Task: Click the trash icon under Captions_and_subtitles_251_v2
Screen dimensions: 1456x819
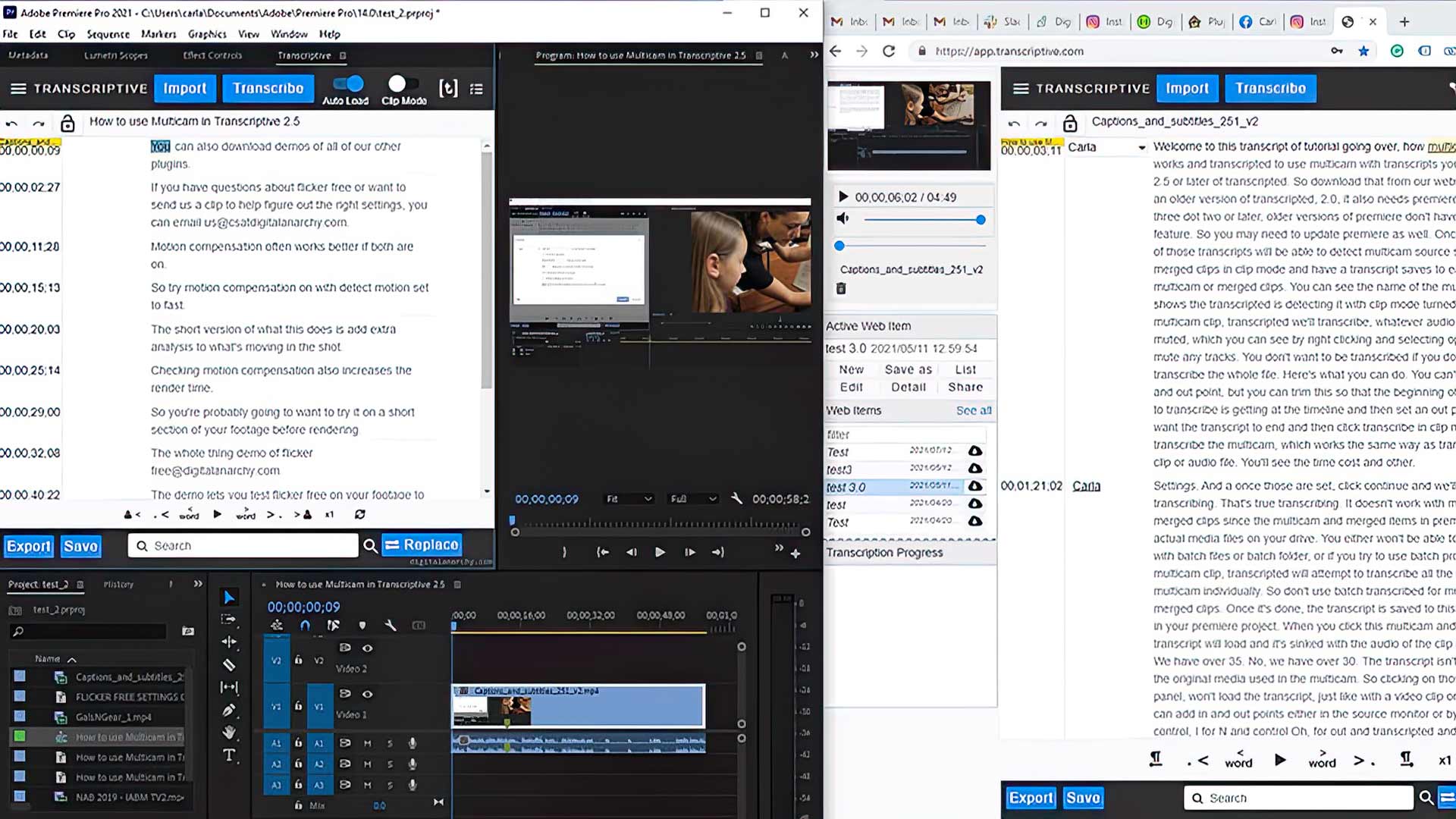Action: point(840,289)
